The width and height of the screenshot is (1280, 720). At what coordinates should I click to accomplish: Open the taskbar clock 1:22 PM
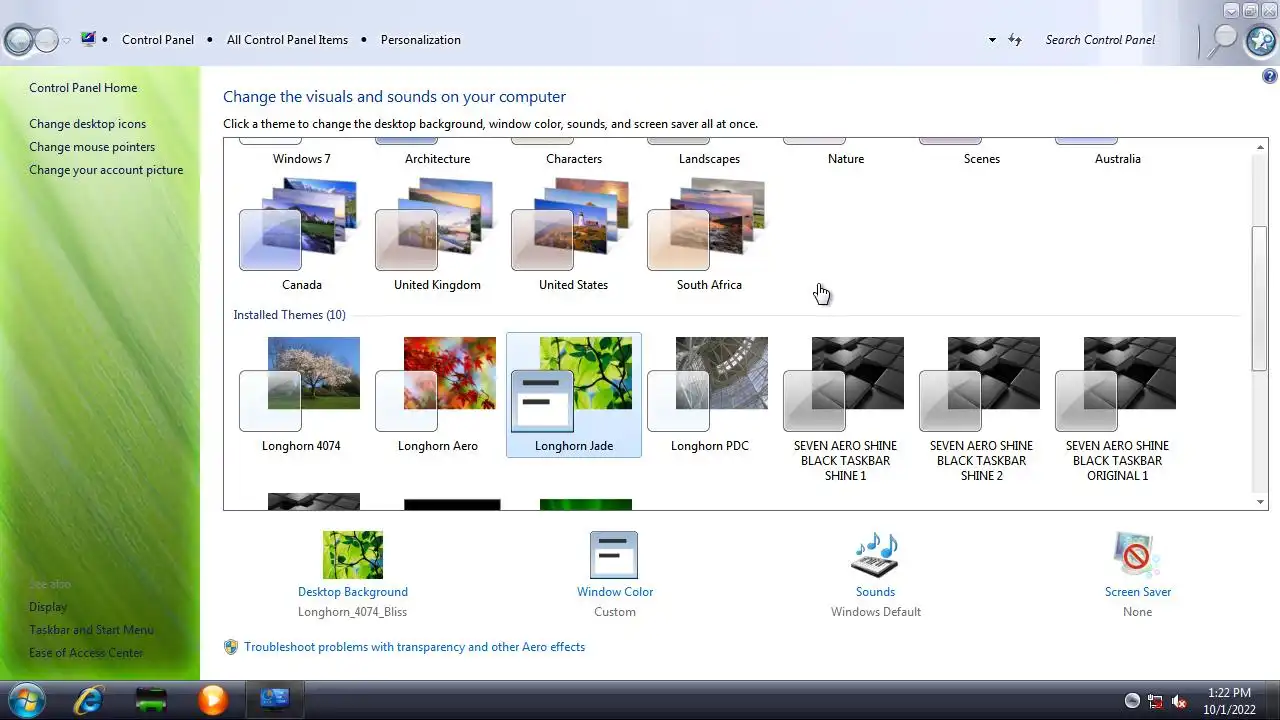point(1229,701)
